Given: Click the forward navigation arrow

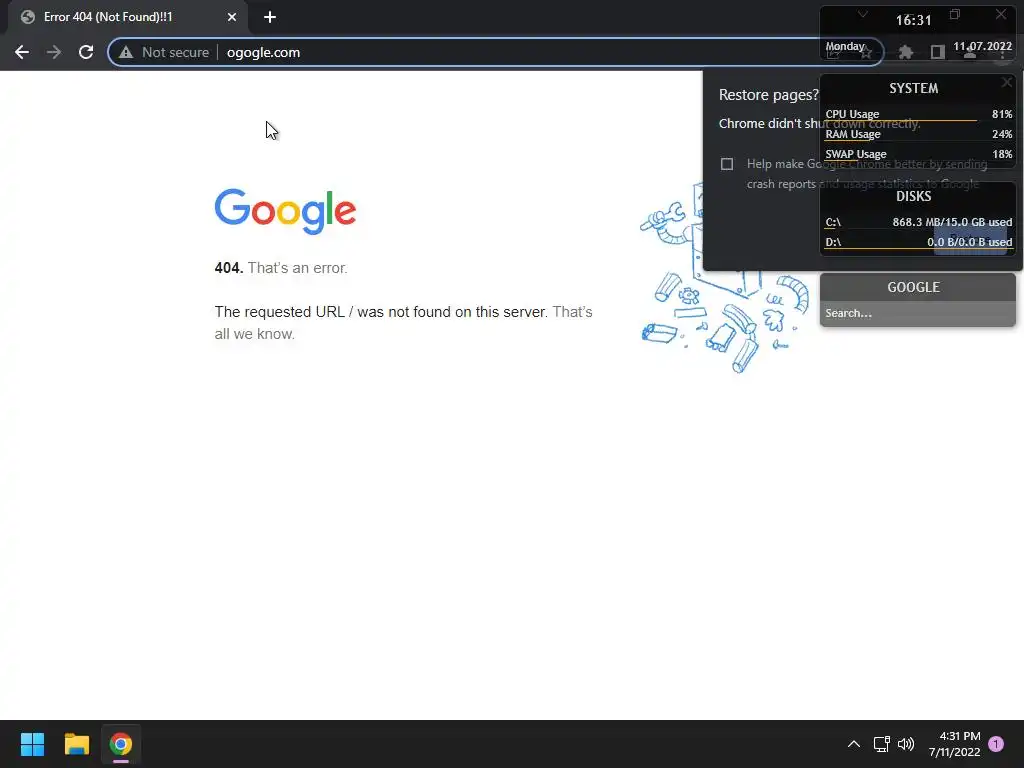Looking at the screenshot, I should pyautogui.click(x=54, y=52).
